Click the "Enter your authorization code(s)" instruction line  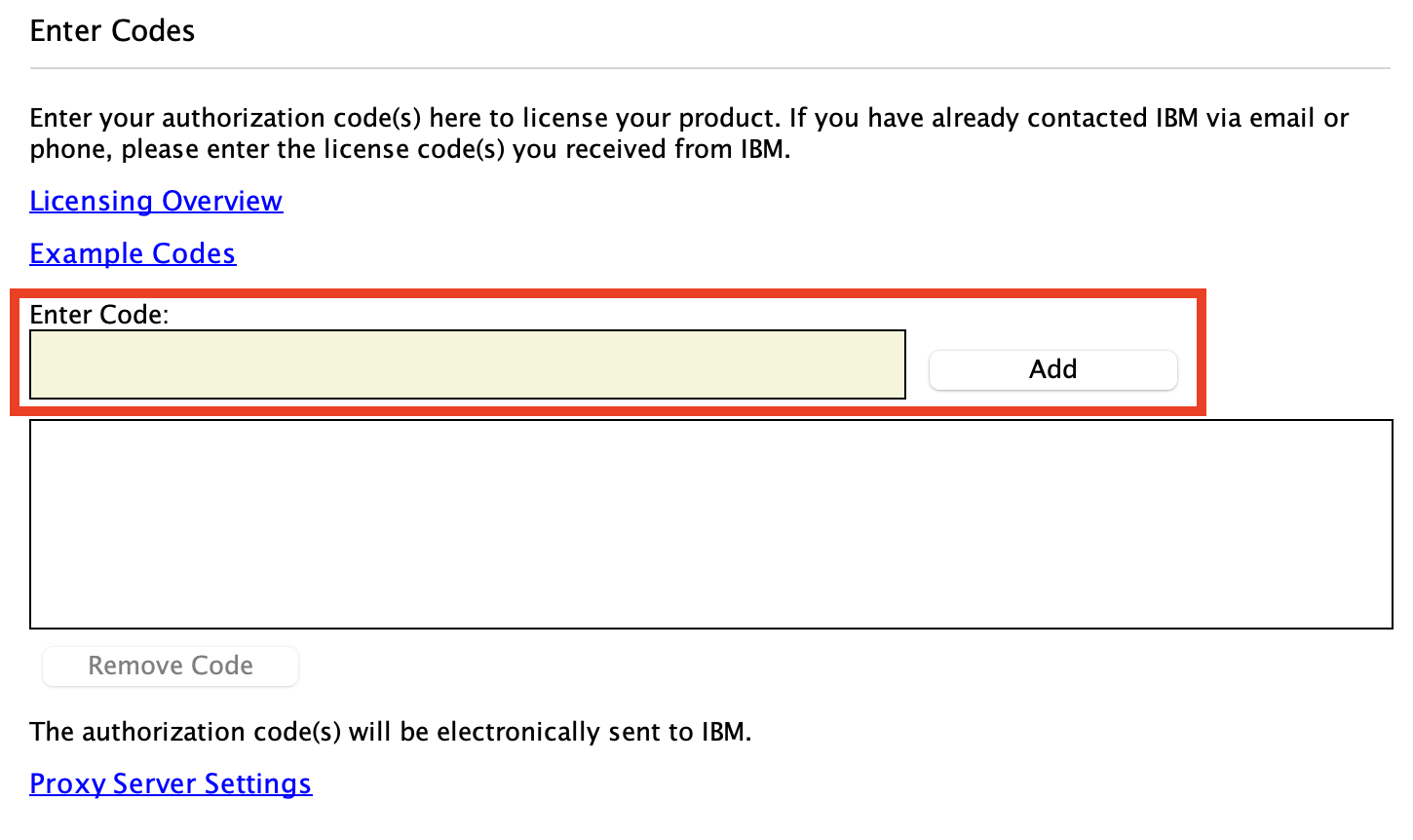pyautogui.click(x=688, y=118)
